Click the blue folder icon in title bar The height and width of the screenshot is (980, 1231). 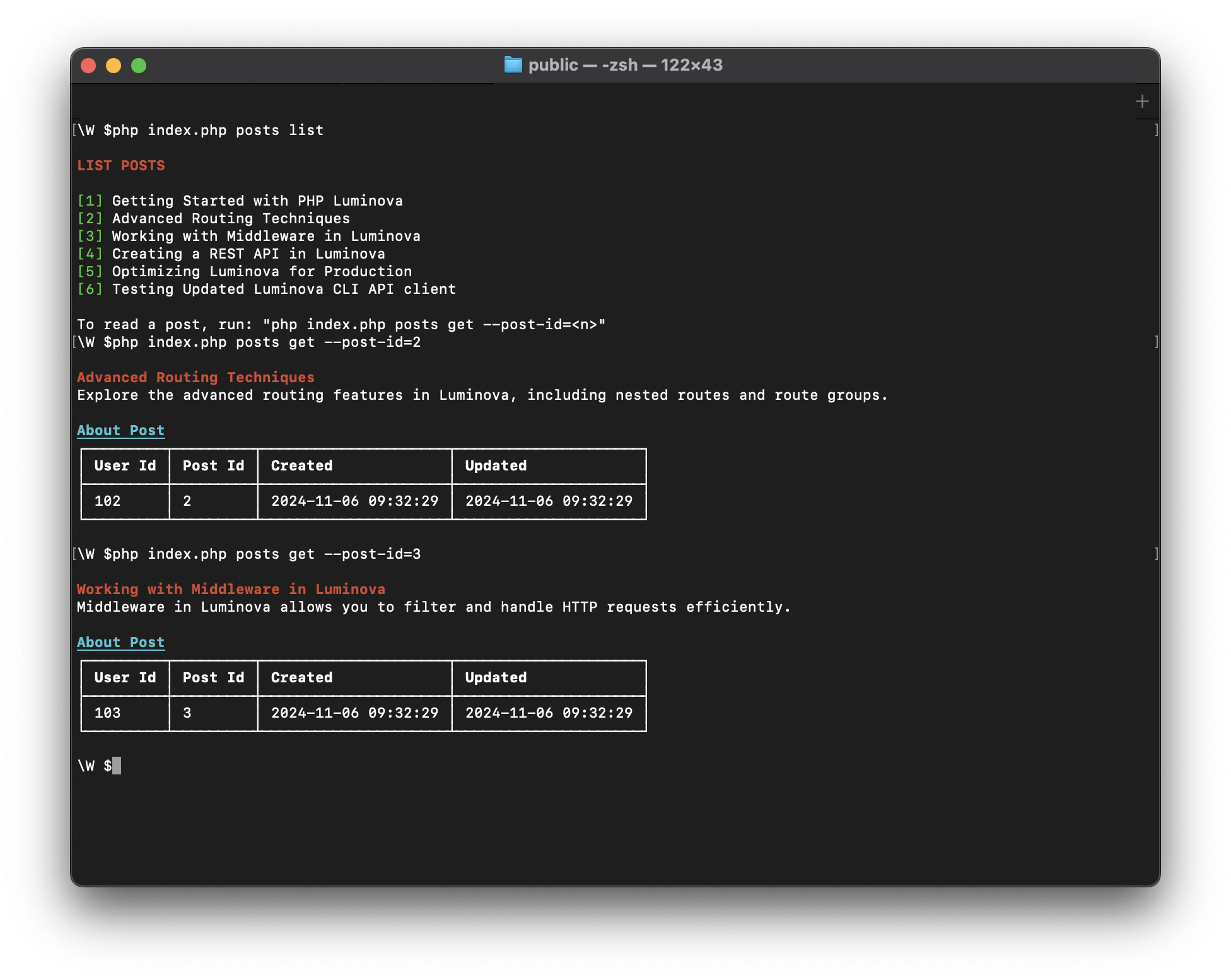tap(513, 65)
